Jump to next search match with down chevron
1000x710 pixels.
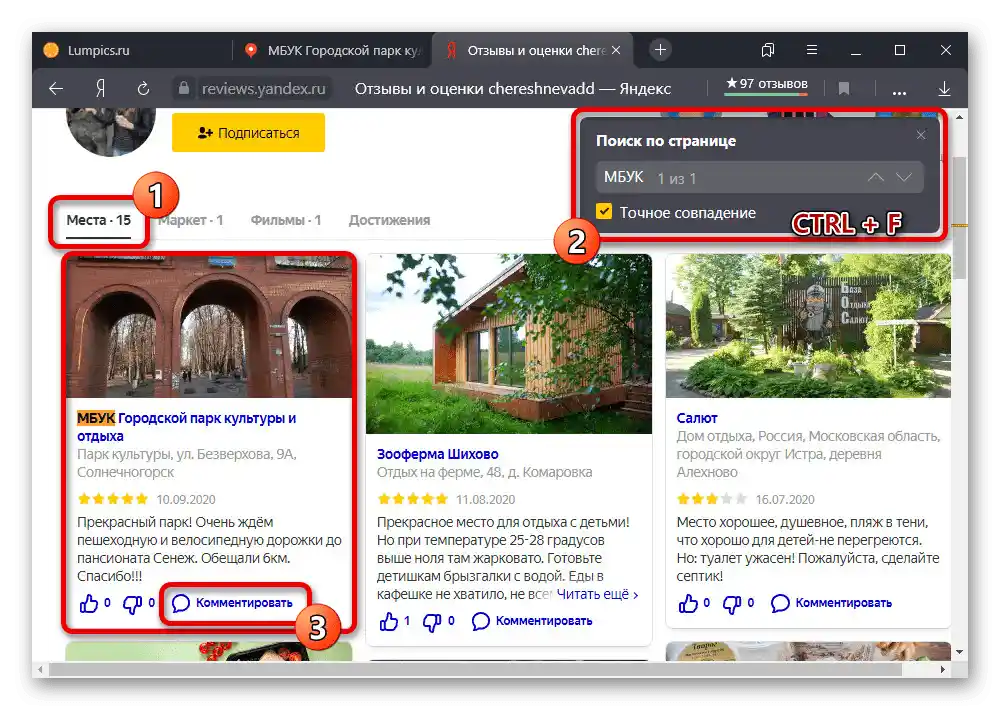pos(904,177)
